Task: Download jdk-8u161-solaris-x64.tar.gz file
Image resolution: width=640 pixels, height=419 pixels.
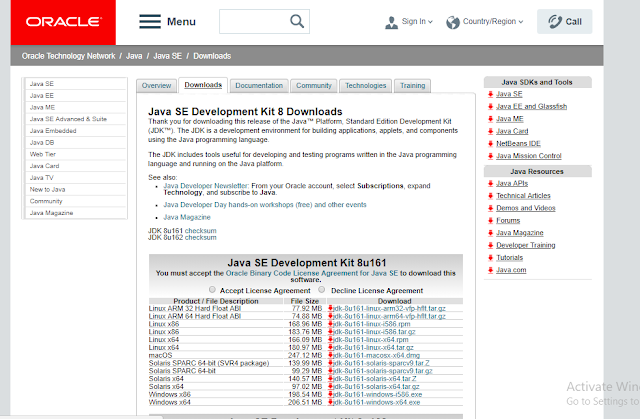Action: [376, 386]
